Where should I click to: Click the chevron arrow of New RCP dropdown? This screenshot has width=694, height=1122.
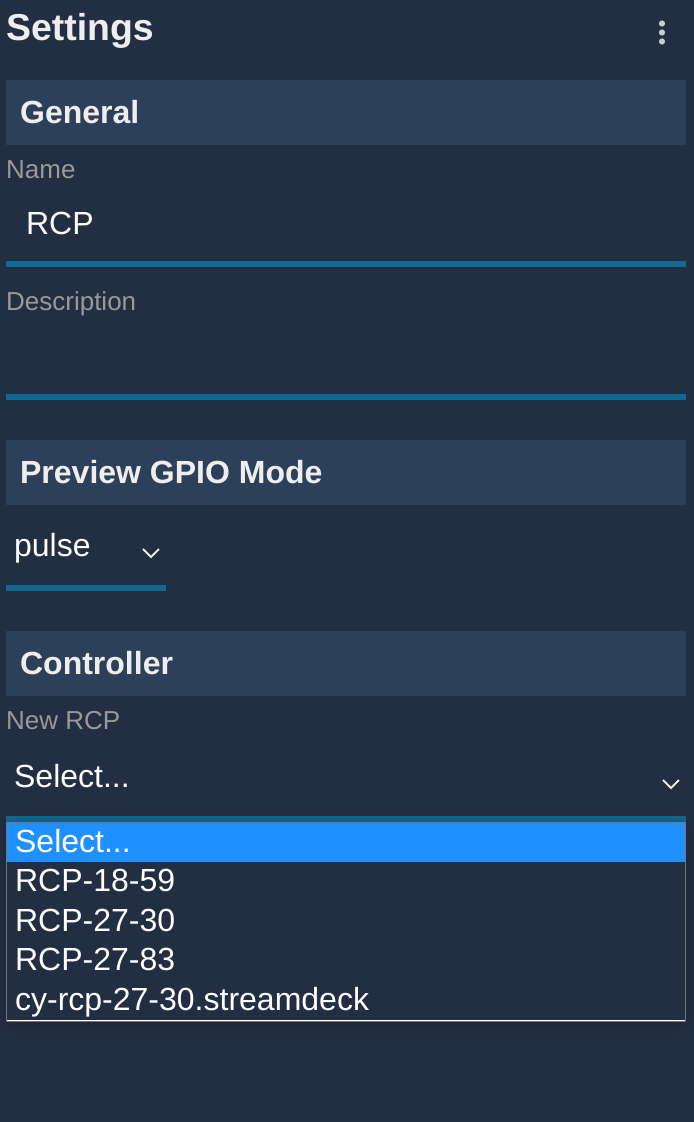click(x=670, y=784)
